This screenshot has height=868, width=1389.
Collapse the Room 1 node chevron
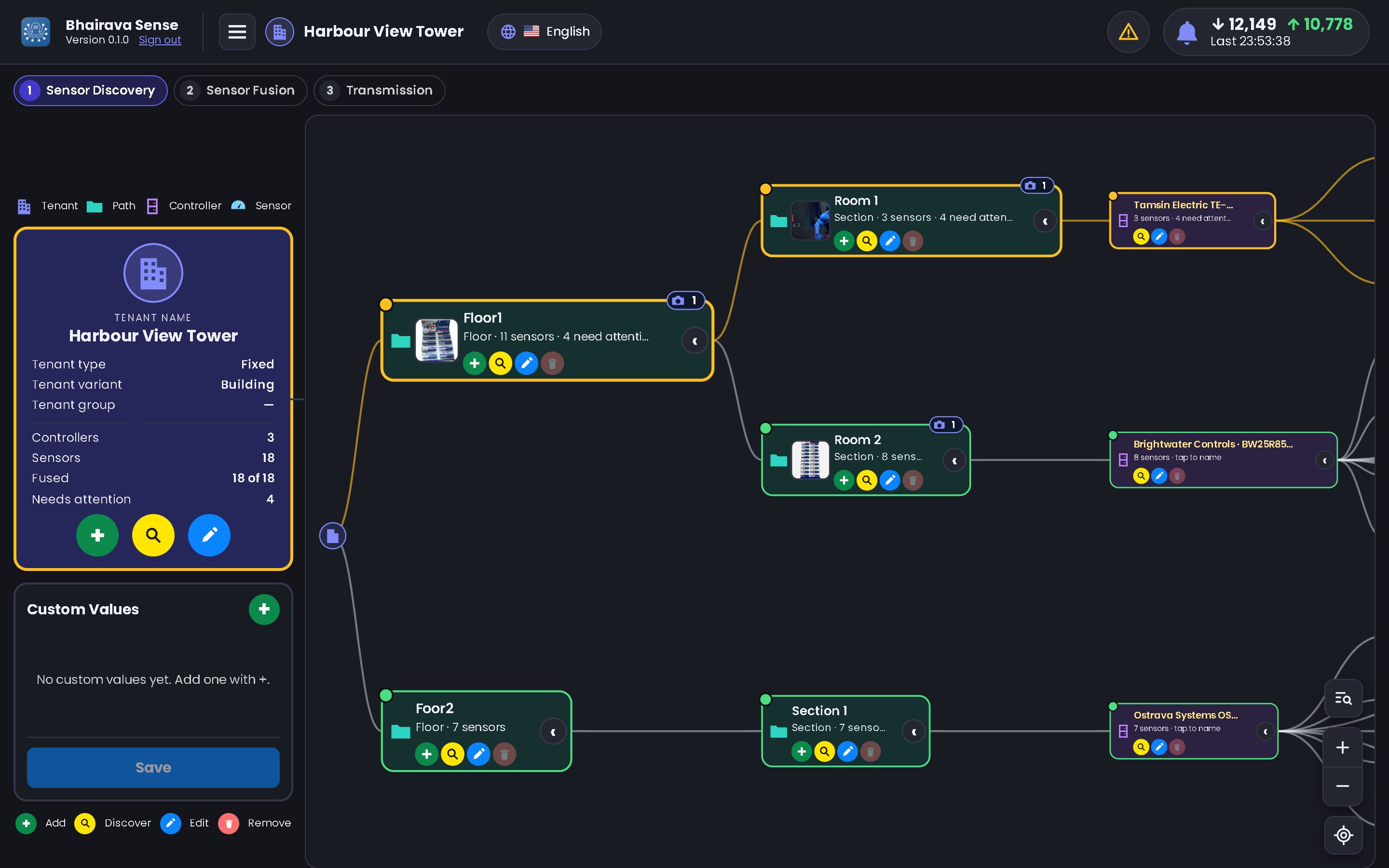(1045, 221)
